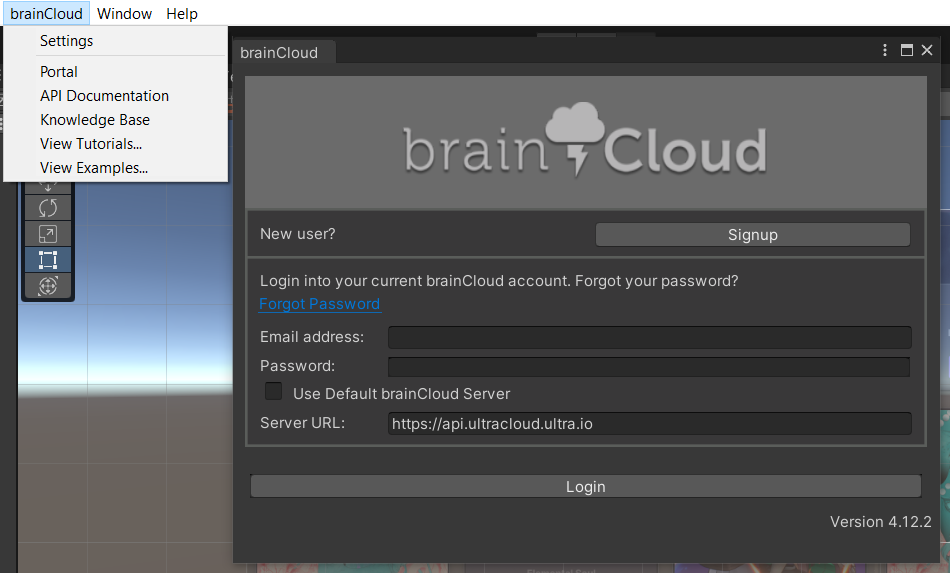950x573 pixels.
Task: Choose Portal from the brainCloud menu
Action: pos(115,71)
